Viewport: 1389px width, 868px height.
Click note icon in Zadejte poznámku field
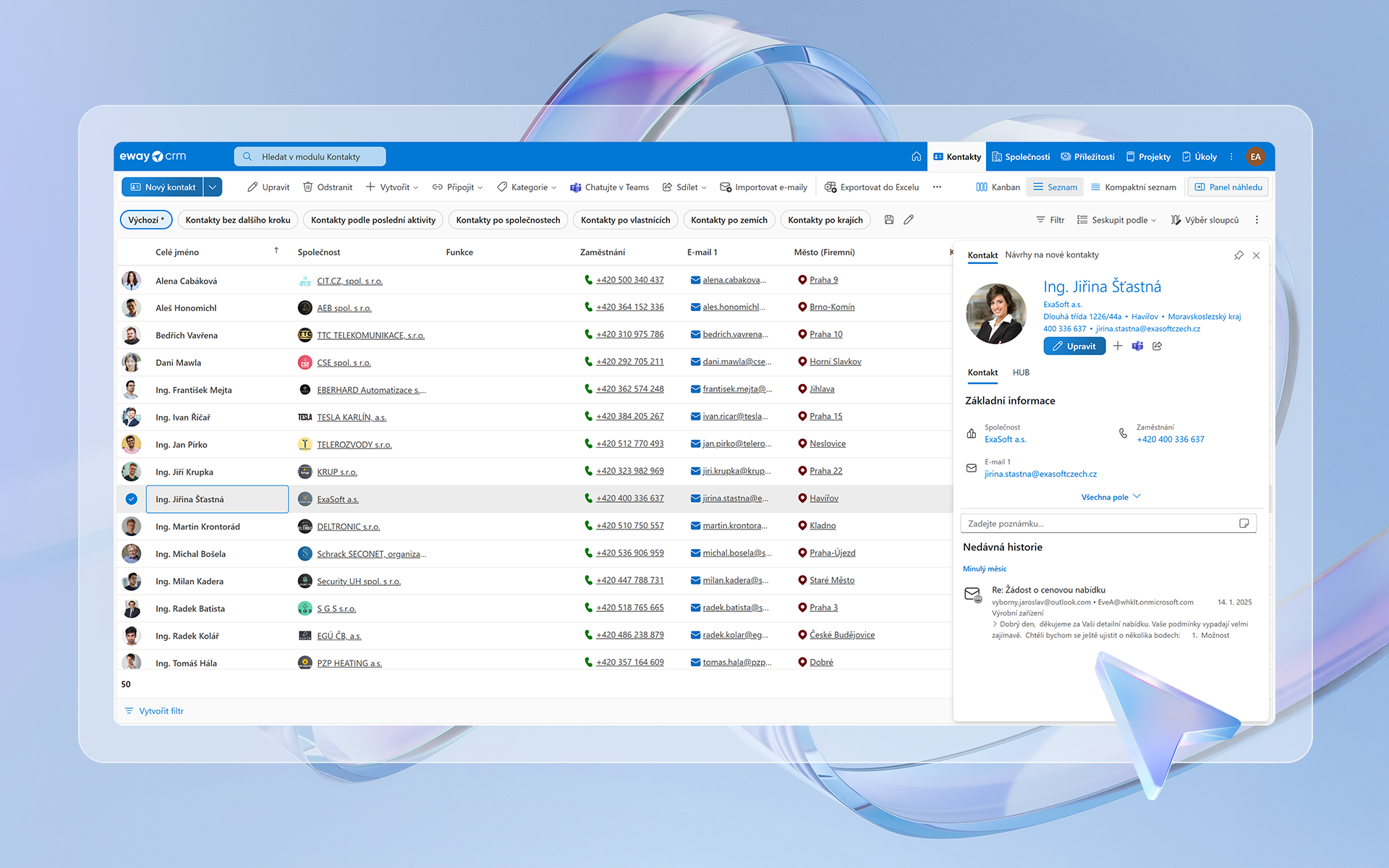1244,523
